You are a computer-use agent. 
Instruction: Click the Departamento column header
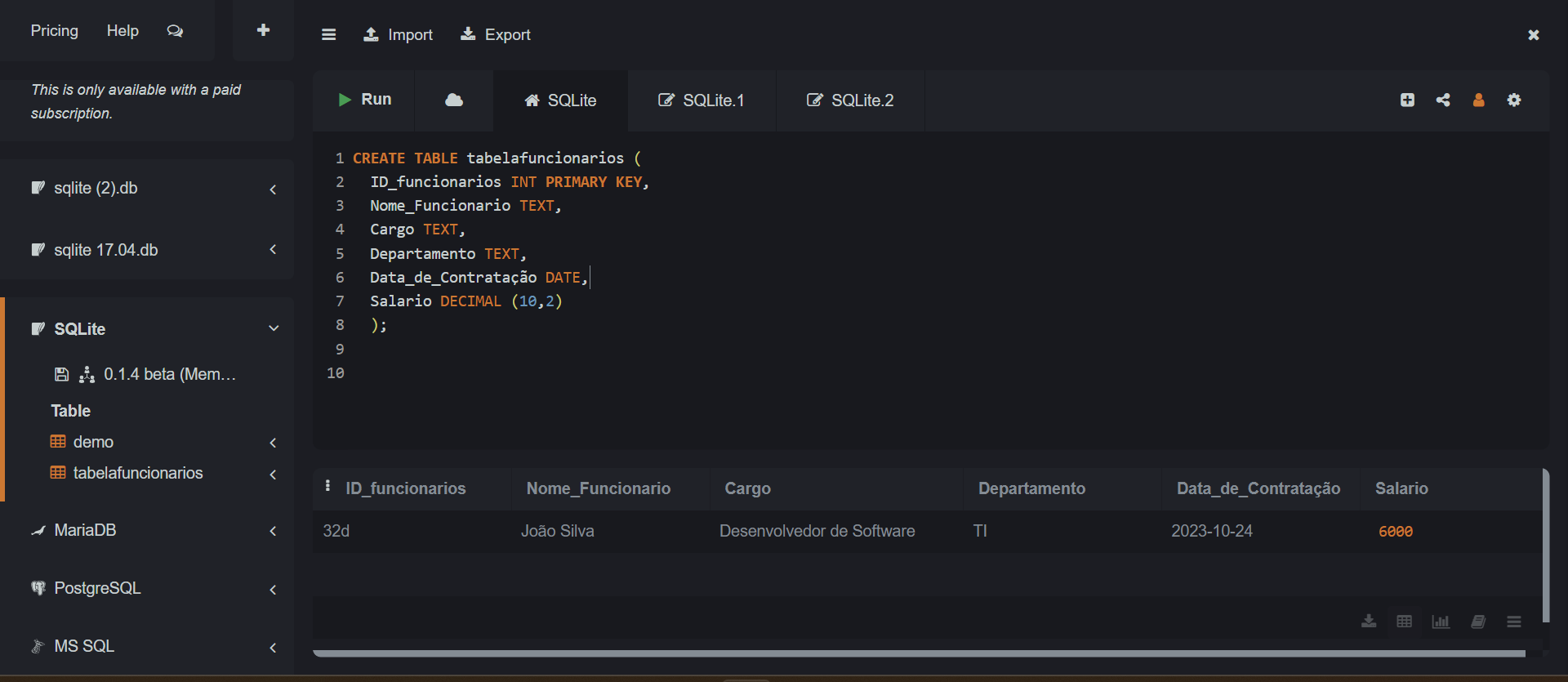coord(1031,488)
